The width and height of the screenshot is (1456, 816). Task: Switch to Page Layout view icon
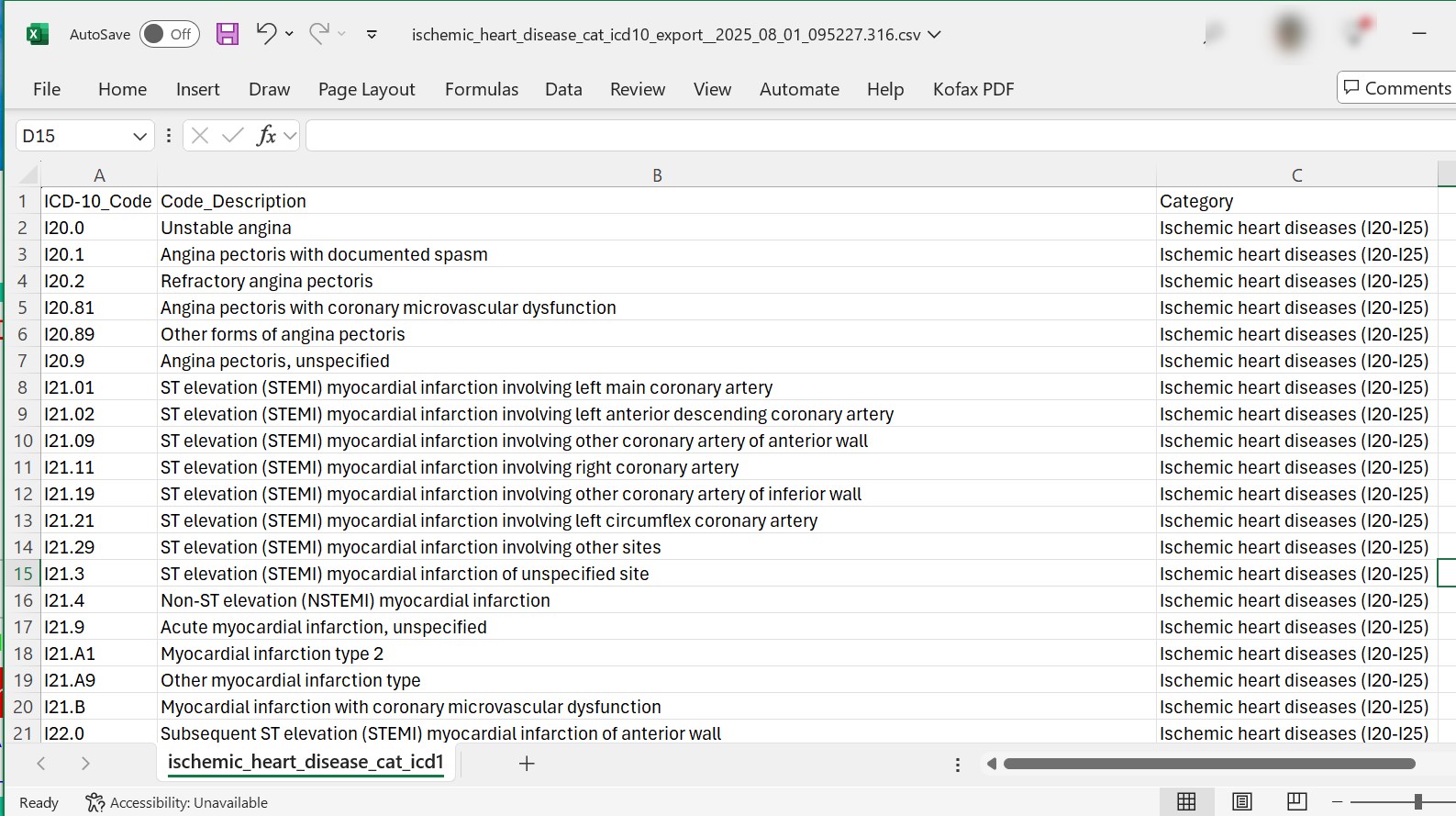coord(1241,801)
